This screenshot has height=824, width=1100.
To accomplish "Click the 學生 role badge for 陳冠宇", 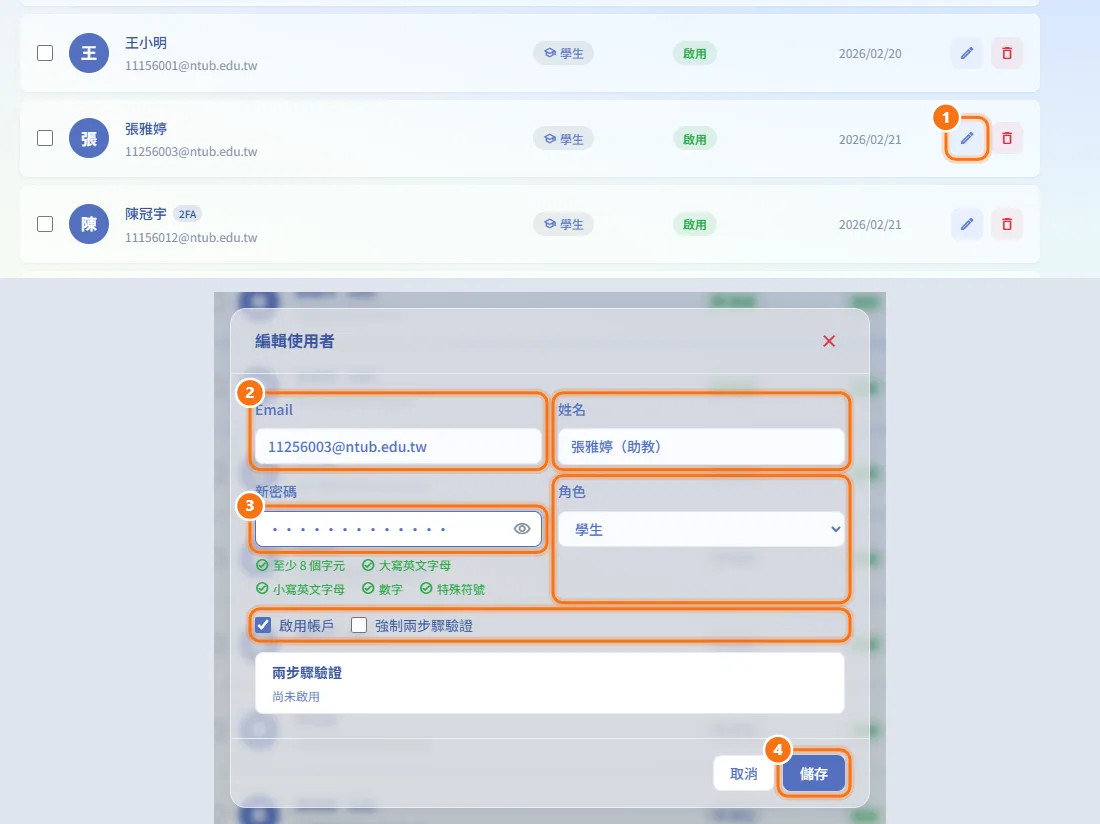I will 563,224.
